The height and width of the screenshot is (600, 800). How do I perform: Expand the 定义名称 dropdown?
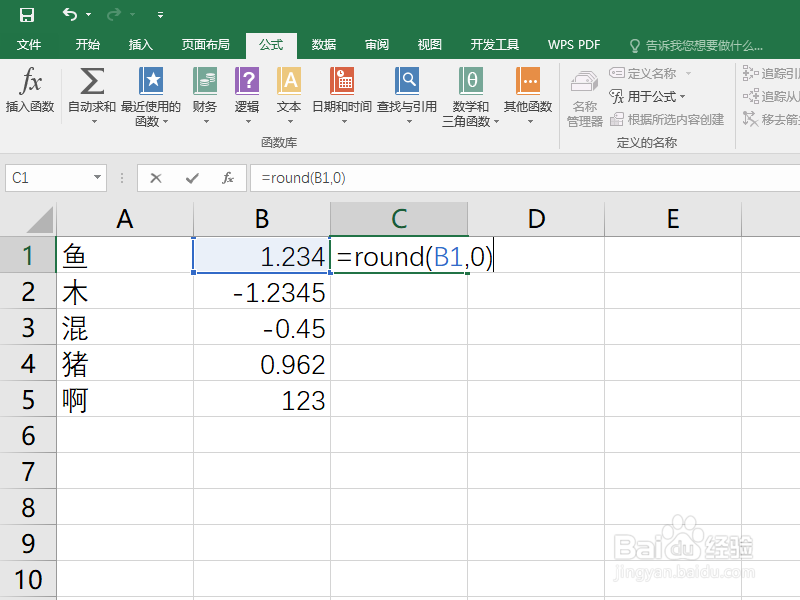(688, 73)
